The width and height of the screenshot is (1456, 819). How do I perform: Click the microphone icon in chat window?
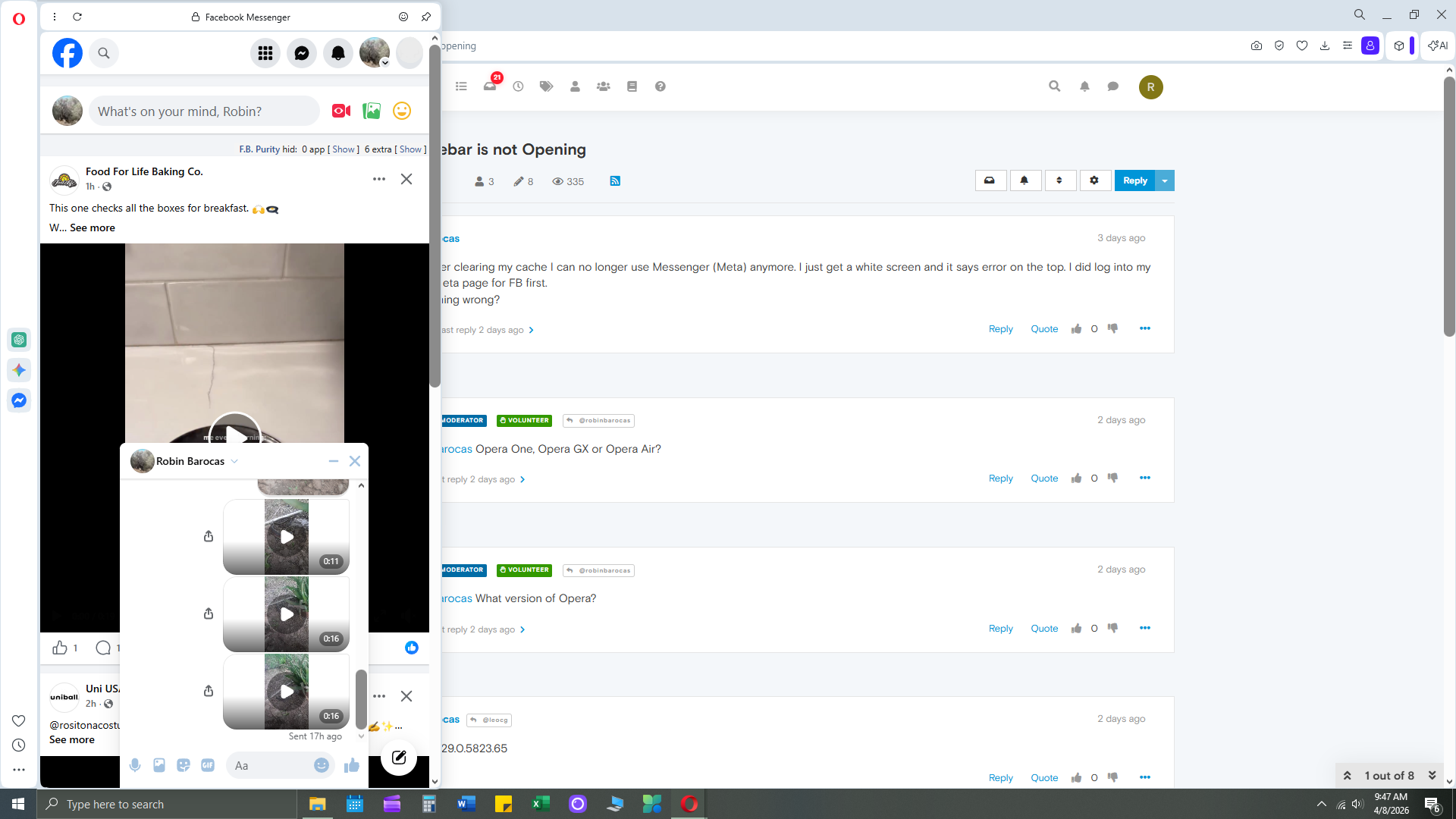click(135, 765)
